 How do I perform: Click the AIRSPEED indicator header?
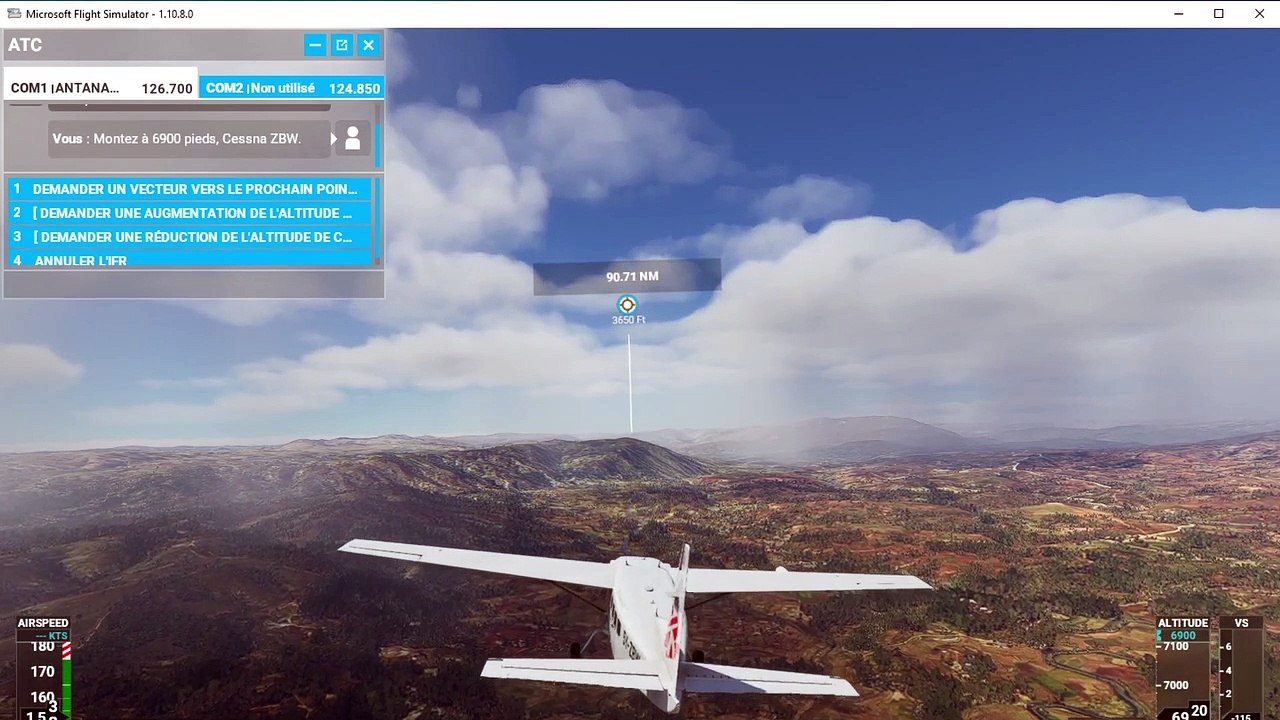43,623
